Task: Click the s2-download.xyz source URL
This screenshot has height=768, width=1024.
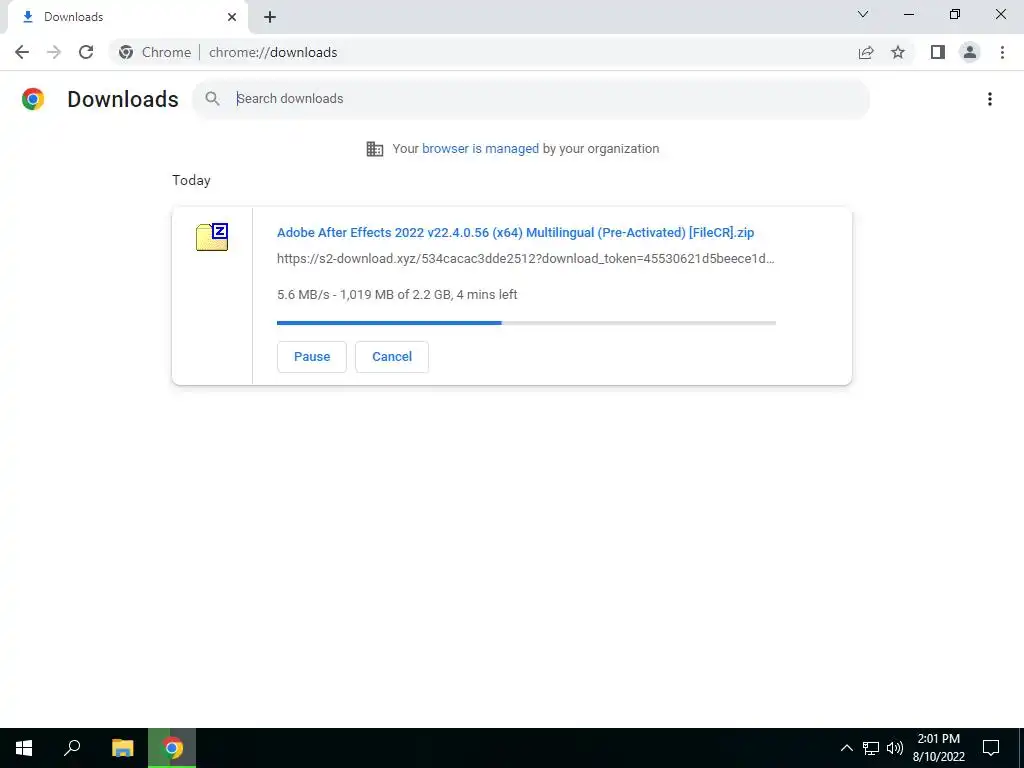Action: (526, 259)
